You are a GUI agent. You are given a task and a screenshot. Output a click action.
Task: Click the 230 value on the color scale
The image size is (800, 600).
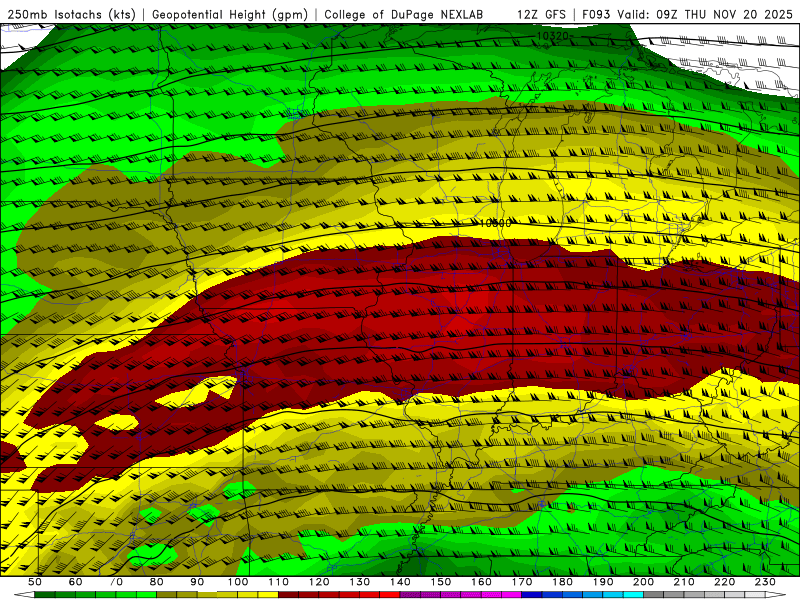click(765, 582)
